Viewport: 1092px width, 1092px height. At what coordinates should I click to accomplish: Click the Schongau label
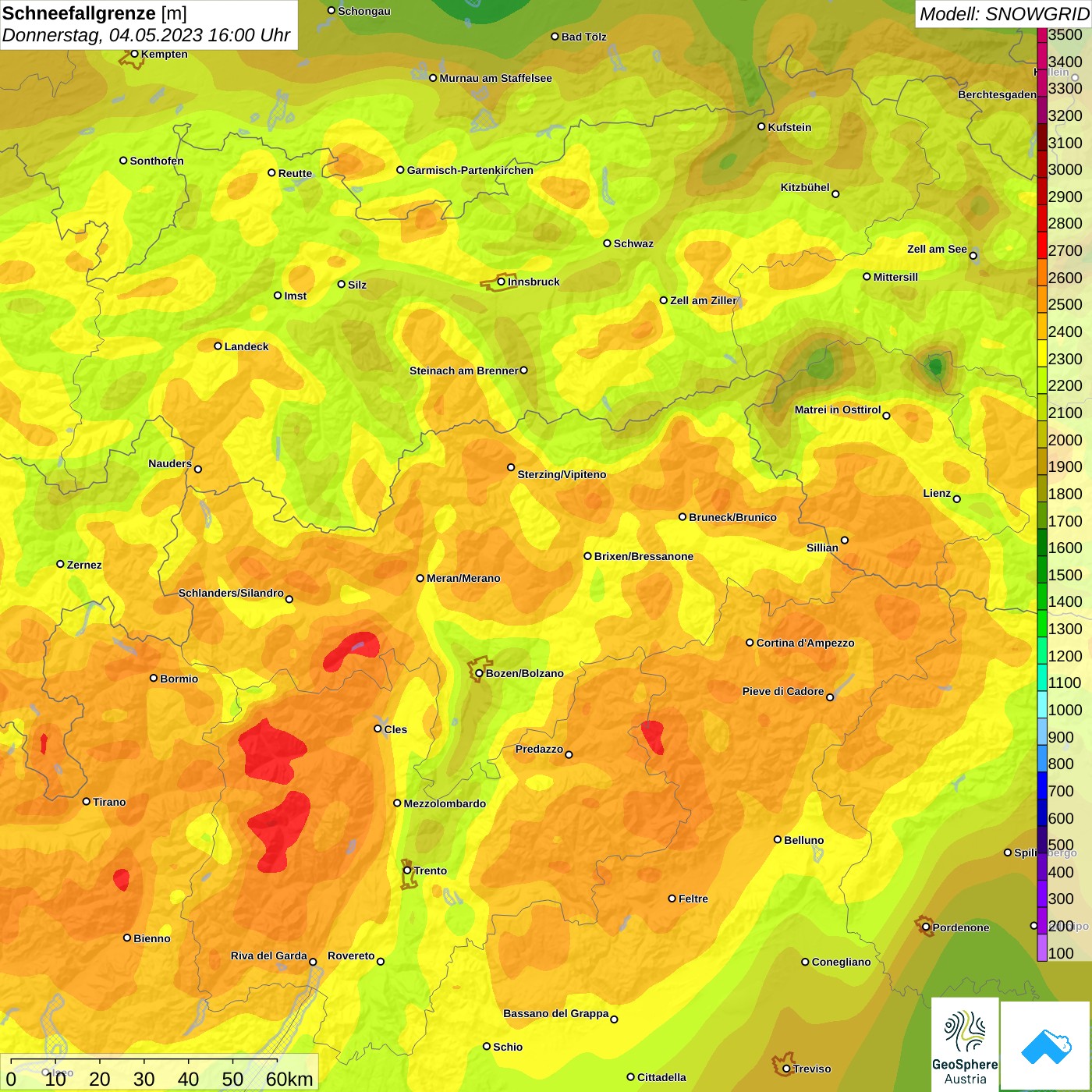[363, 11]
